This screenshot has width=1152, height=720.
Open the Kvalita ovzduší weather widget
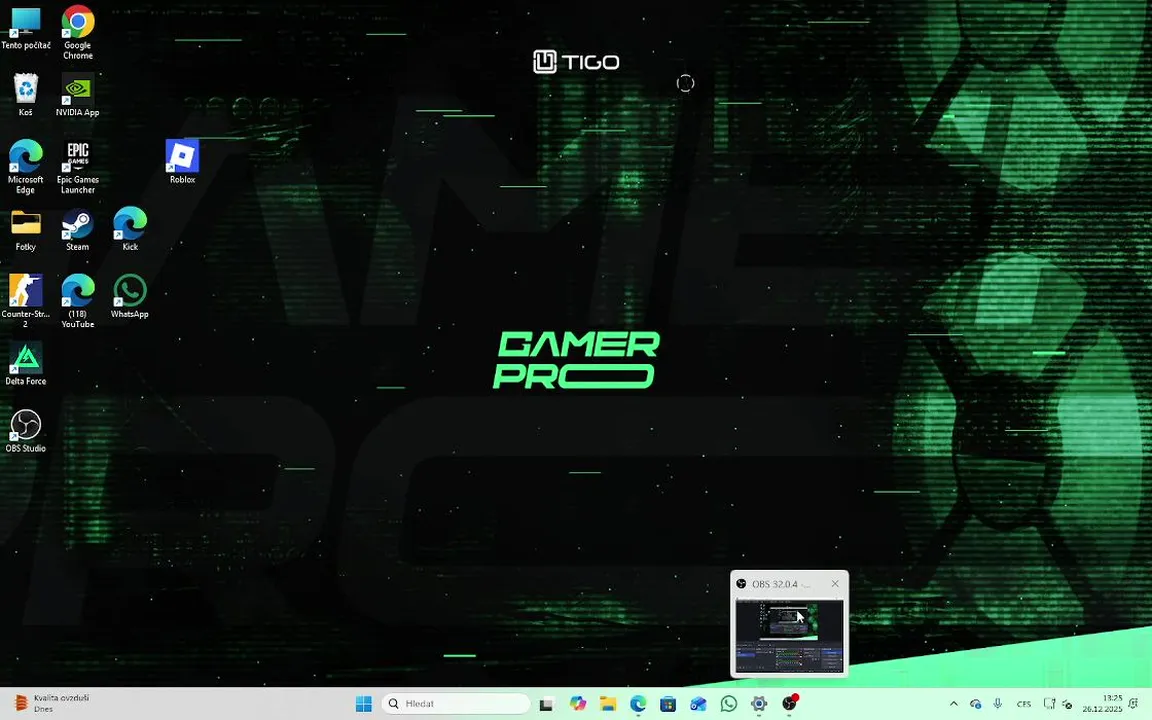[51, 704]
